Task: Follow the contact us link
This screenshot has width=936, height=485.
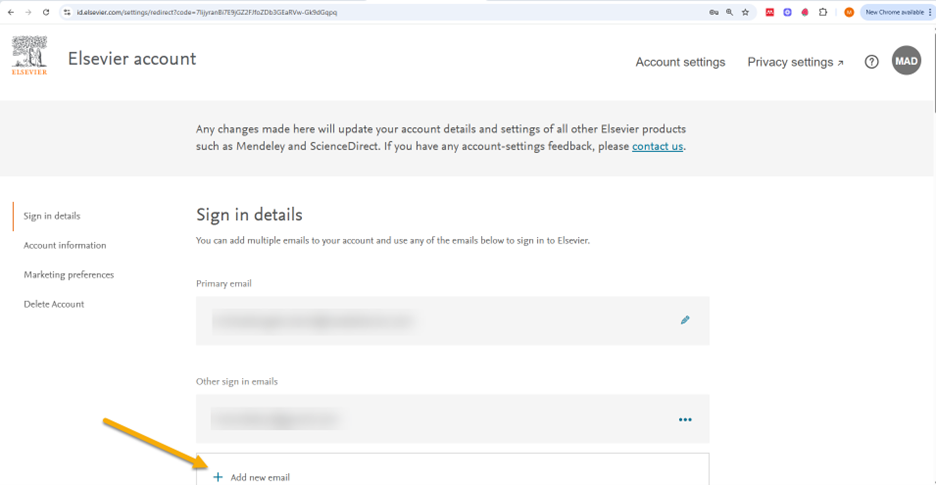Action: click(657, 146)
